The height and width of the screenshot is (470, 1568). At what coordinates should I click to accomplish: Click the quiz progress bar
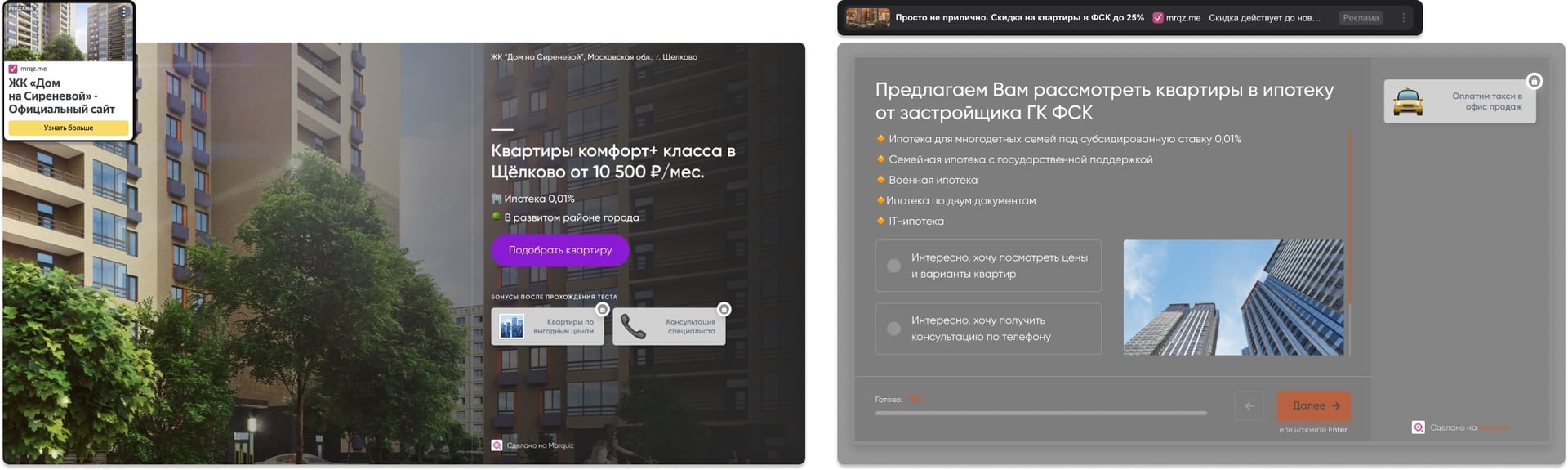[x=1040, y=414]
